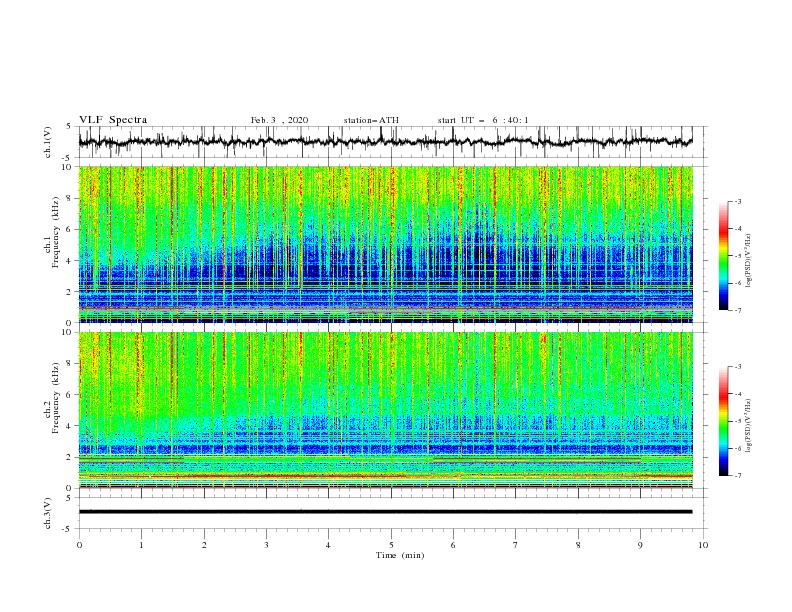Click the "8" kHz tick on ch.1 frequency axis
The width and height of the screenshot is (792, 612).
pyautogui.click(x=70, y=198)
